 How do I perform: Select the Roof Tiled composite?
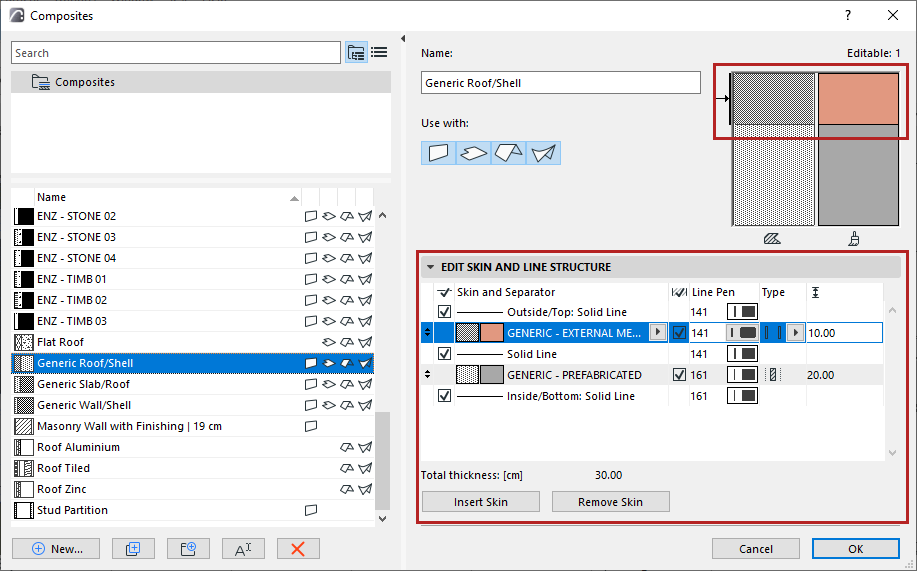[x=192, y=468]
